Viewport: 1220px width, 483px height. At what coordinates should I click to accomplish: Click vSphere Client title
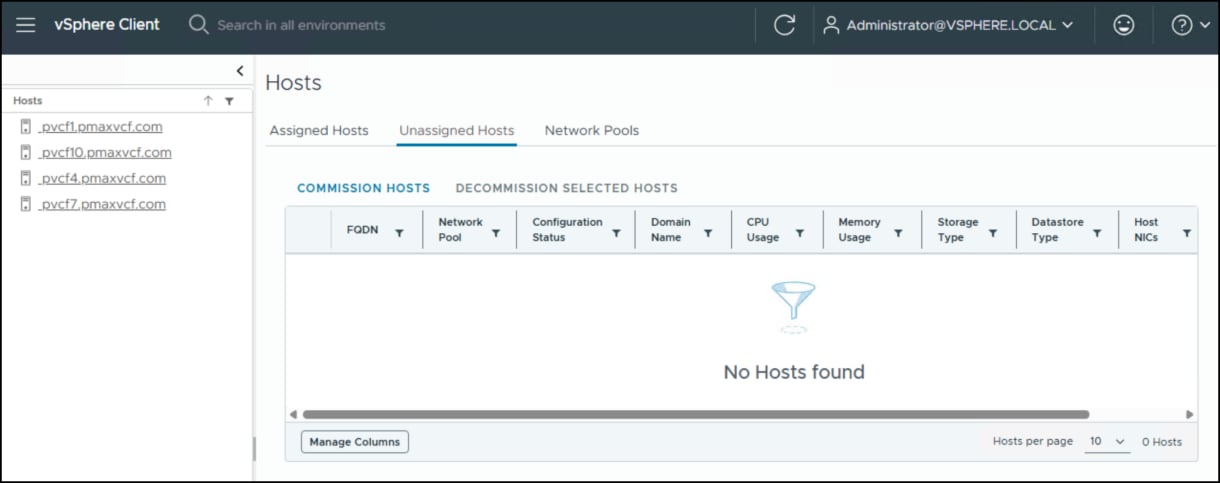click(x=107, y=25)
